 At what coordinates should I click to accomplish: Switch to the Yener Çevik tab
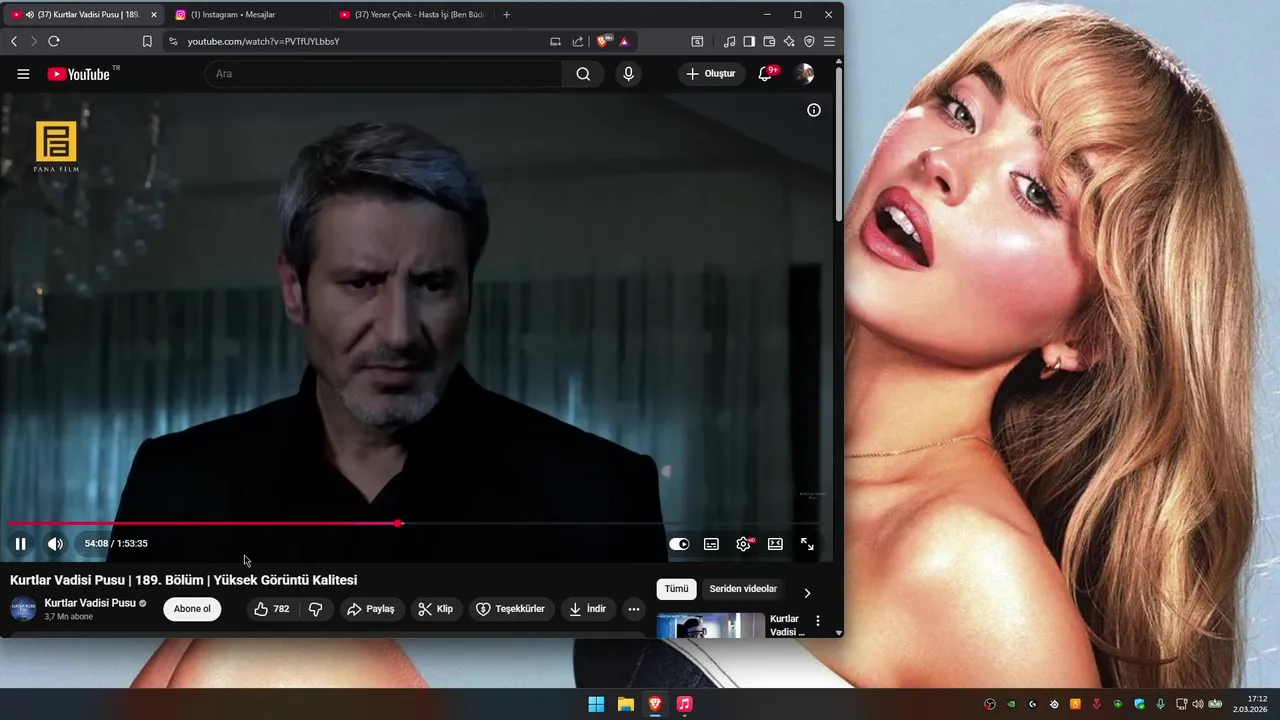(x=412, y=15)
